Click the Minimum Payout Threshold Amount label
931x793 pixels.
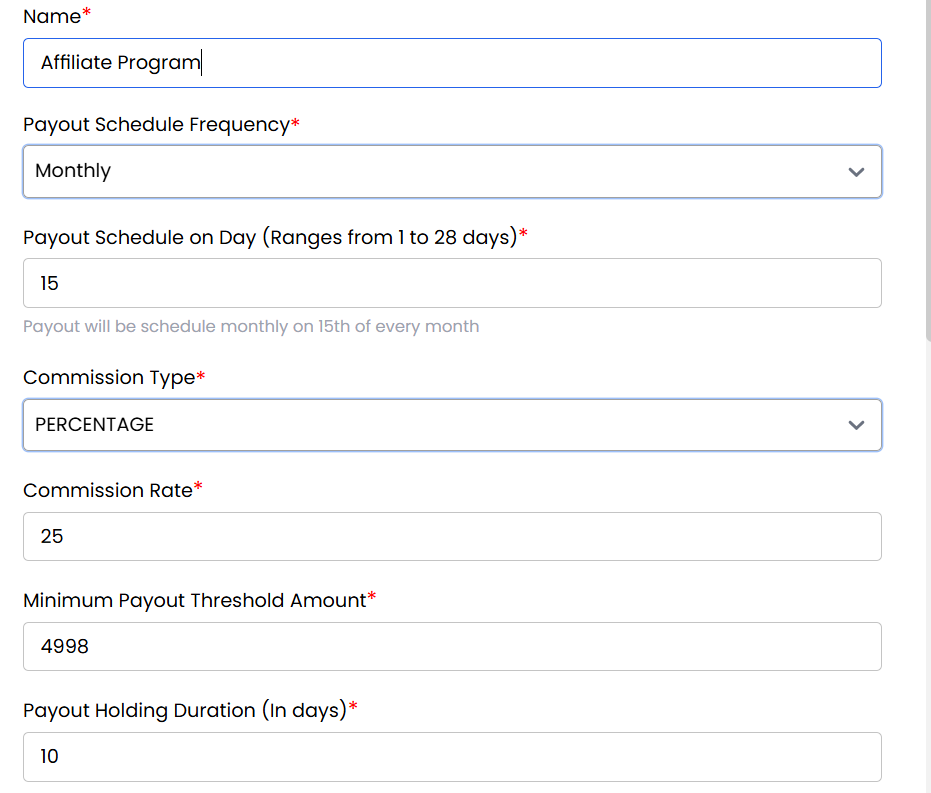195,600
